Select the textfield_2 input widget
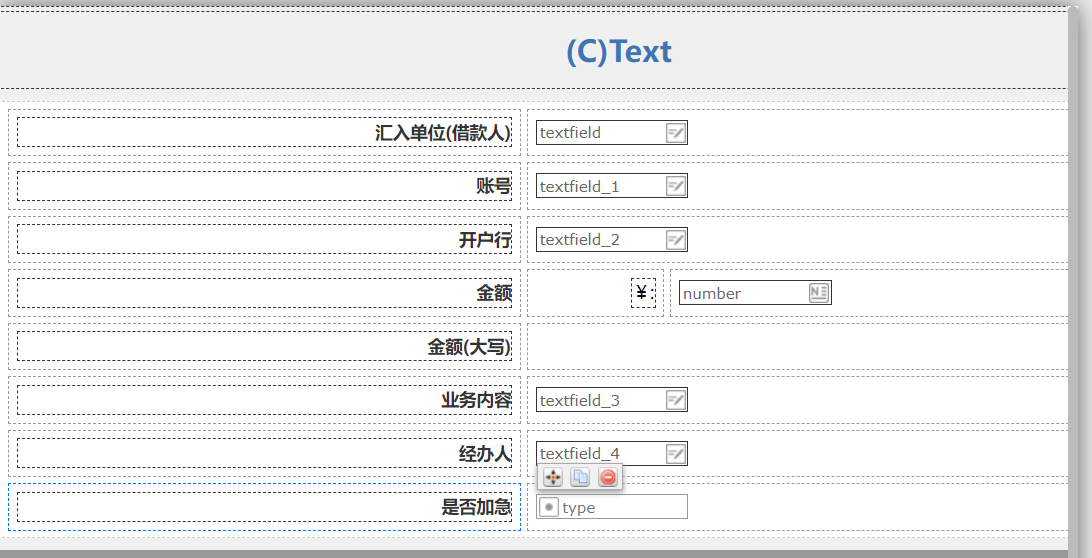Image resolution: width=1092 pixels, height=558 pixels. [x=611, y=240]
